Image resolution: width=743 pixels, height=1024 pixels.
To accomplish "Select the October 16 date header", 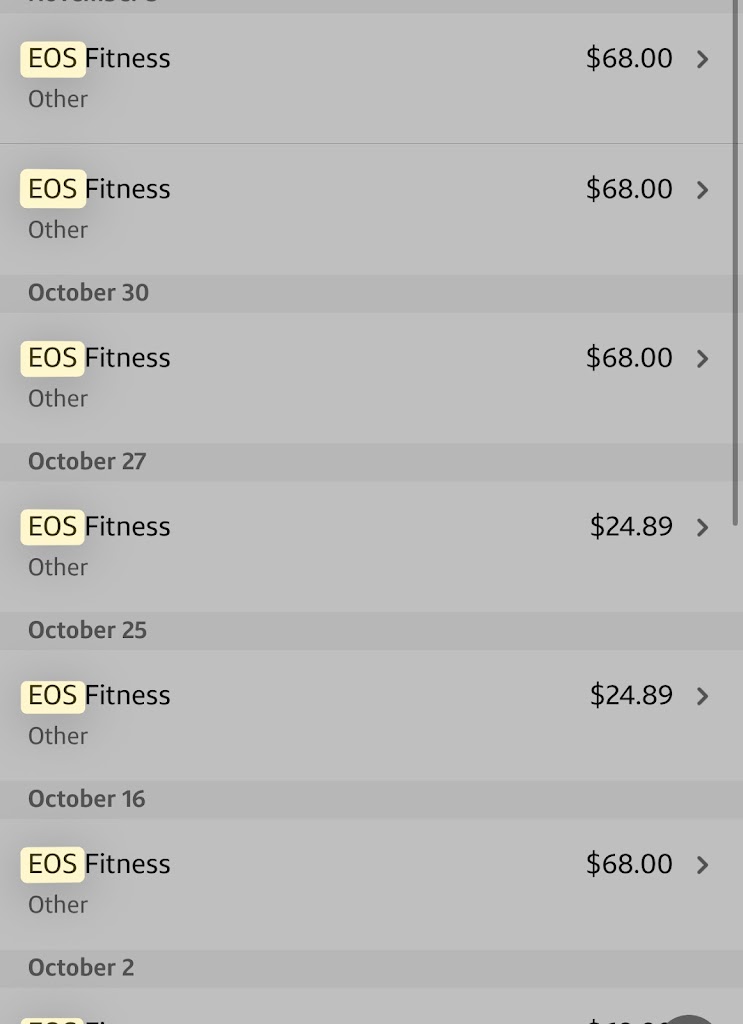I will [x=87, y=799].
